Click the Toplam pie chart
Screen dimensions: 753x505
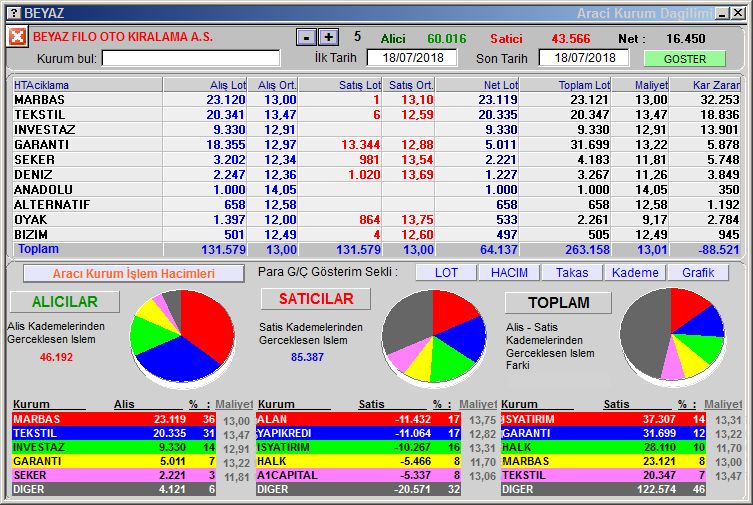(672, 335)
